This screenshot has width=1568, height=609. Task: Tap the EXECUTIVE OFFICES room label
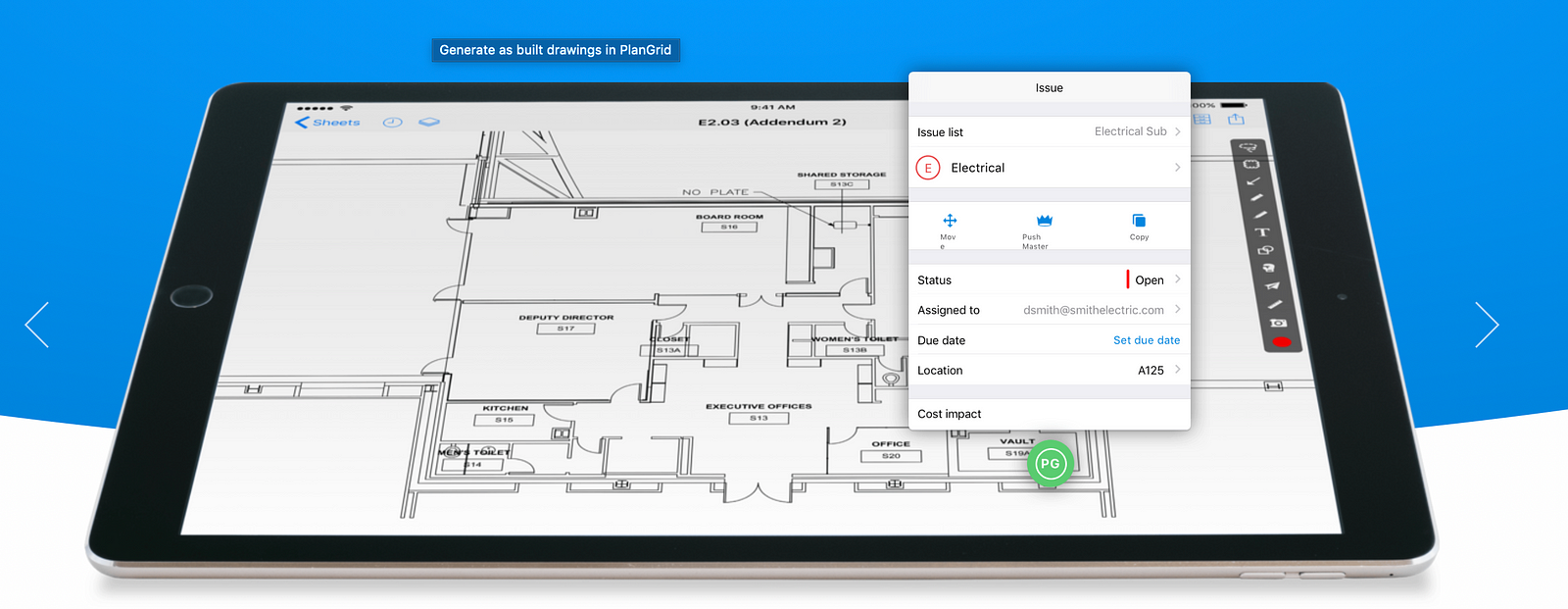(759, 406)
